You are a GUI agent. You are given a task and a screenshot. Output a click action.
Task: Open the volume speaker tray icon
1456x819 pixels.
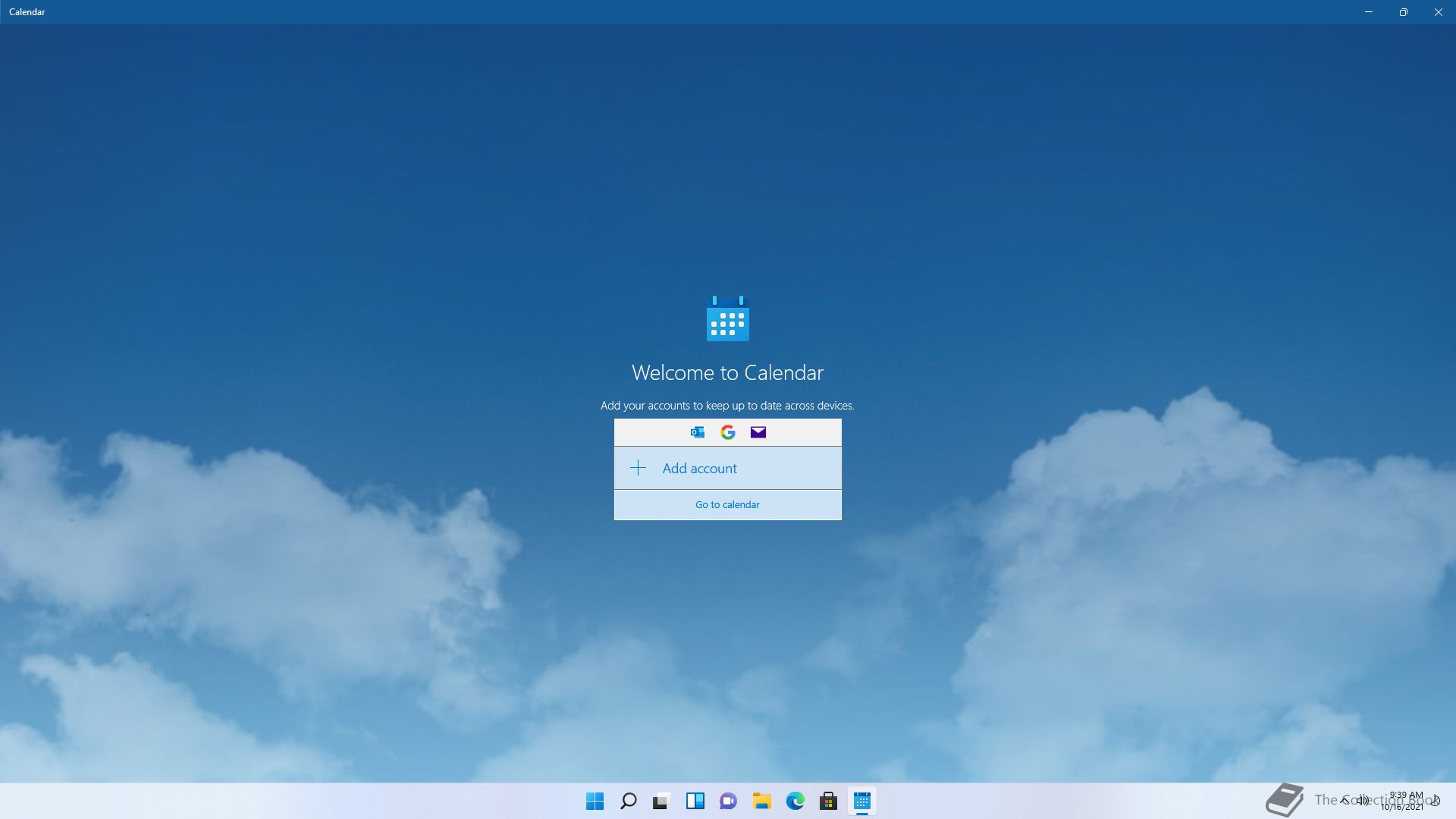pyautogui.click(x=1363, y=801)
